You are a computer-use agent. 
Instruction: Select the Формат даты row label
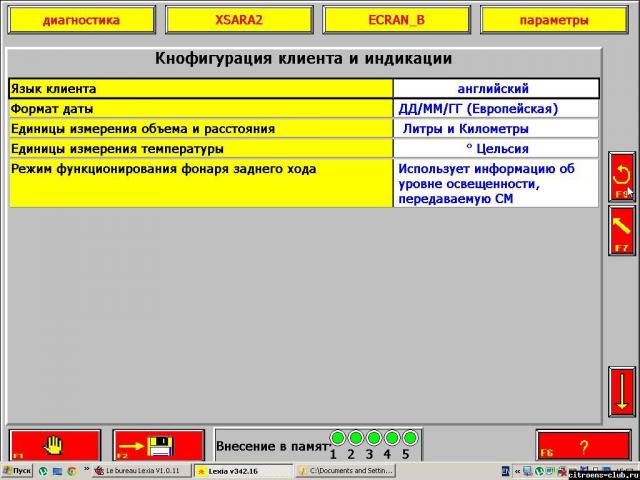coord(201,109)
